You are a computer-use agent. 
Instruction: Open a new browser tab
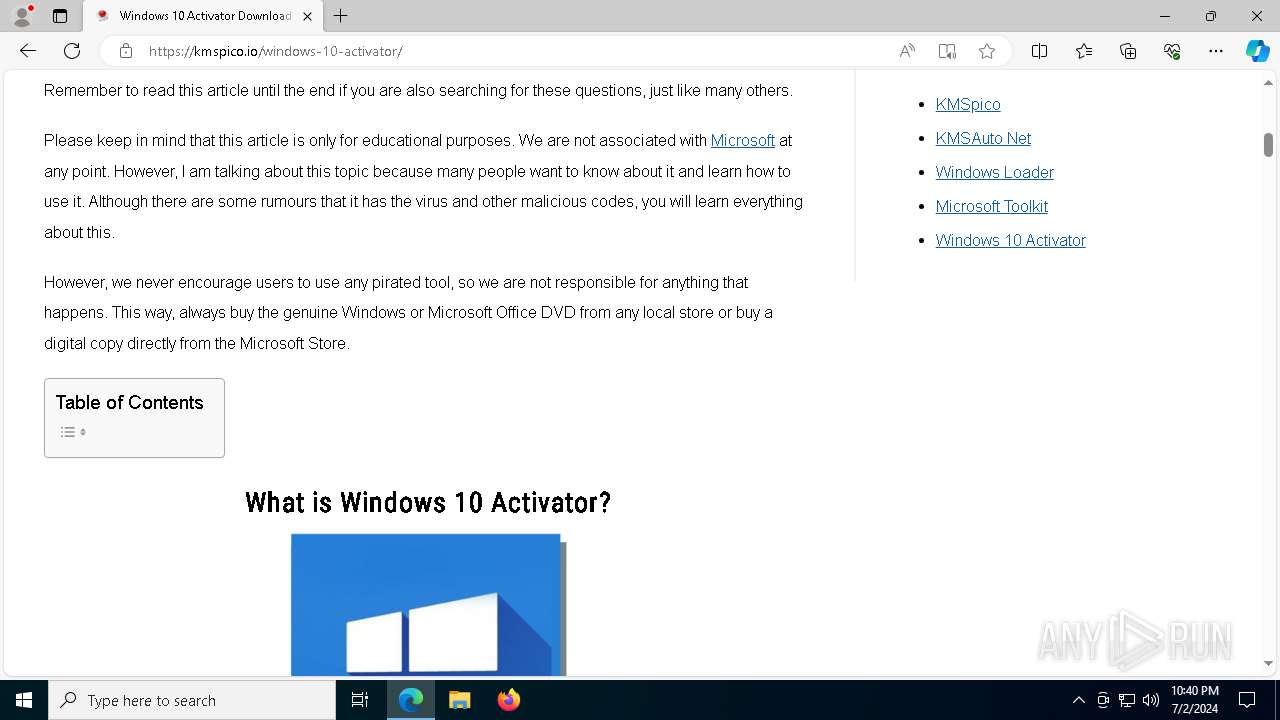[341, 16]
